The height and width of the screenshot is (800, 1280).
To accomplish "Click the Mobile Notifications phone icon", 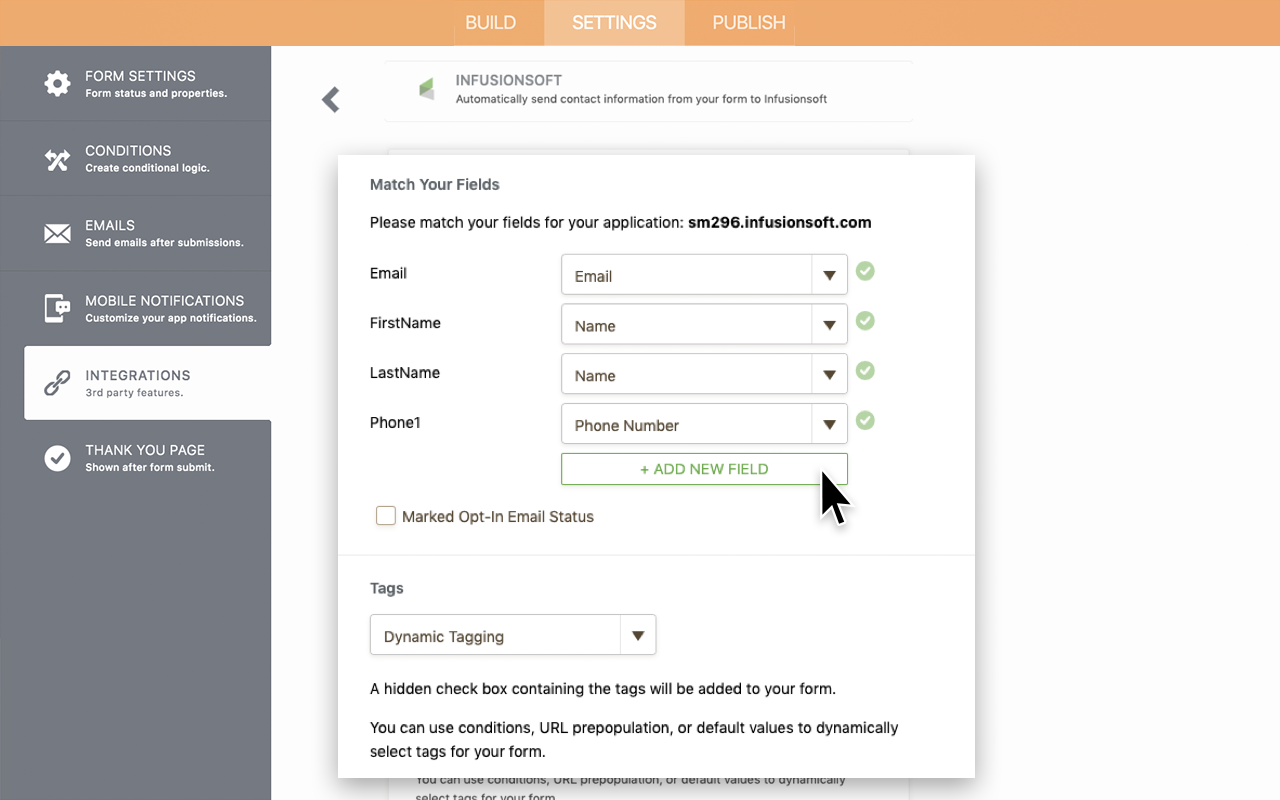I will coord(58,308).
